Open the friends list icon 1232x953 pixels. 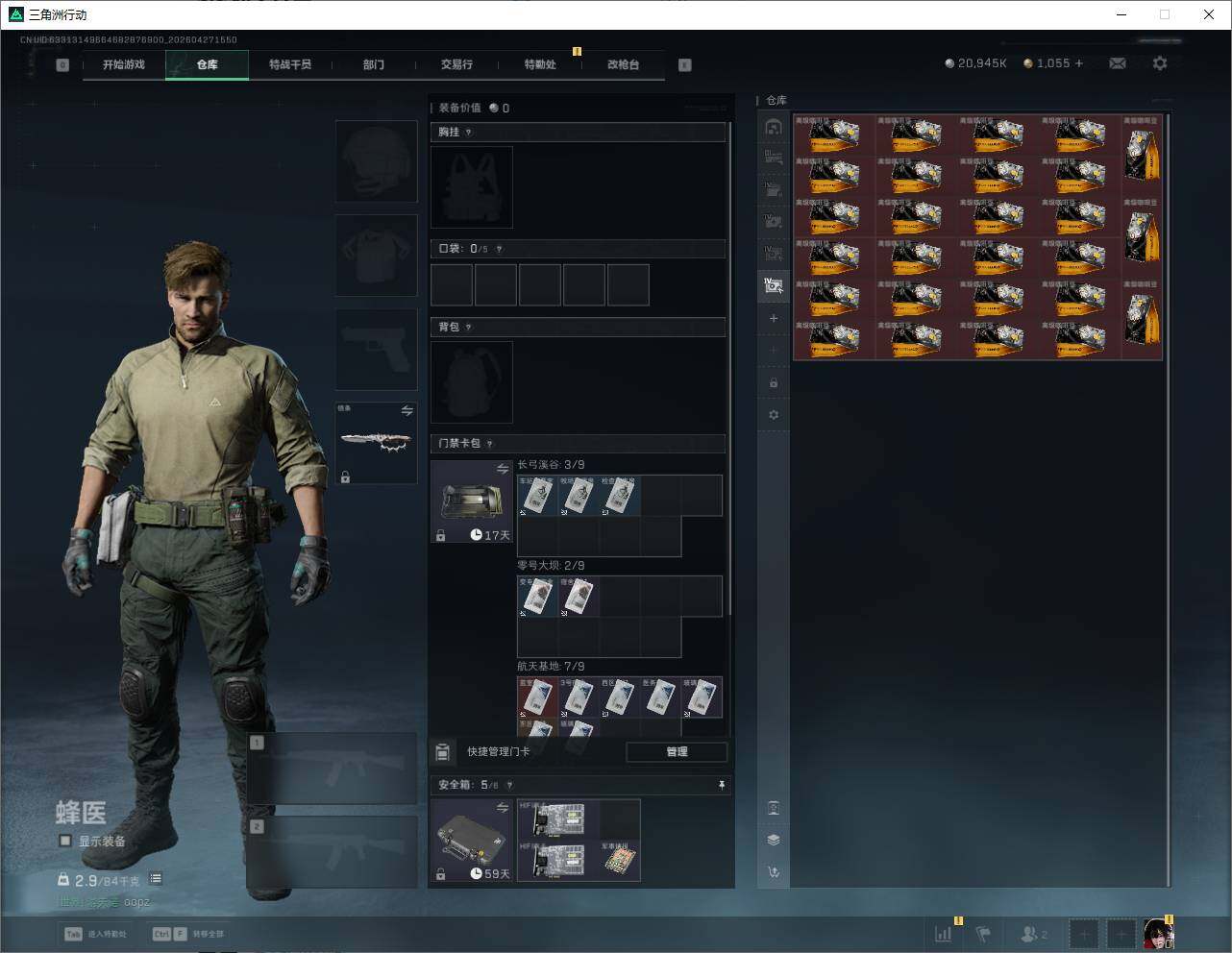point(1033,934)
